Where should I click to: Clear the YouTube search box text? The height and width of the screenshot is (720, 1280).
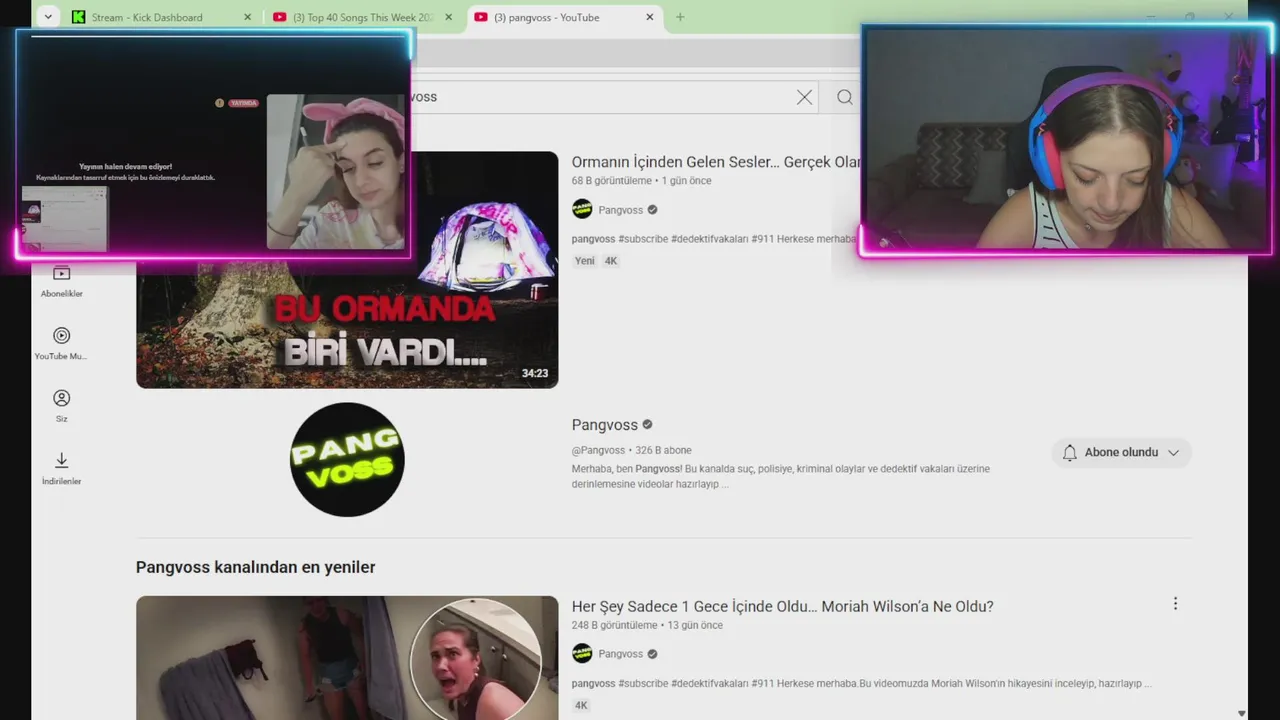coord(804,97)
